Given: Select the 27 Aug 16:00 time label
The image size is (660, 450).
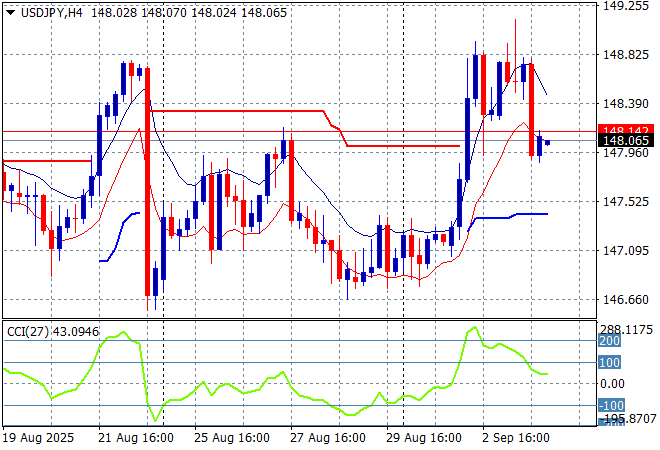Looking at the screenshot, I should coord(328,438).
